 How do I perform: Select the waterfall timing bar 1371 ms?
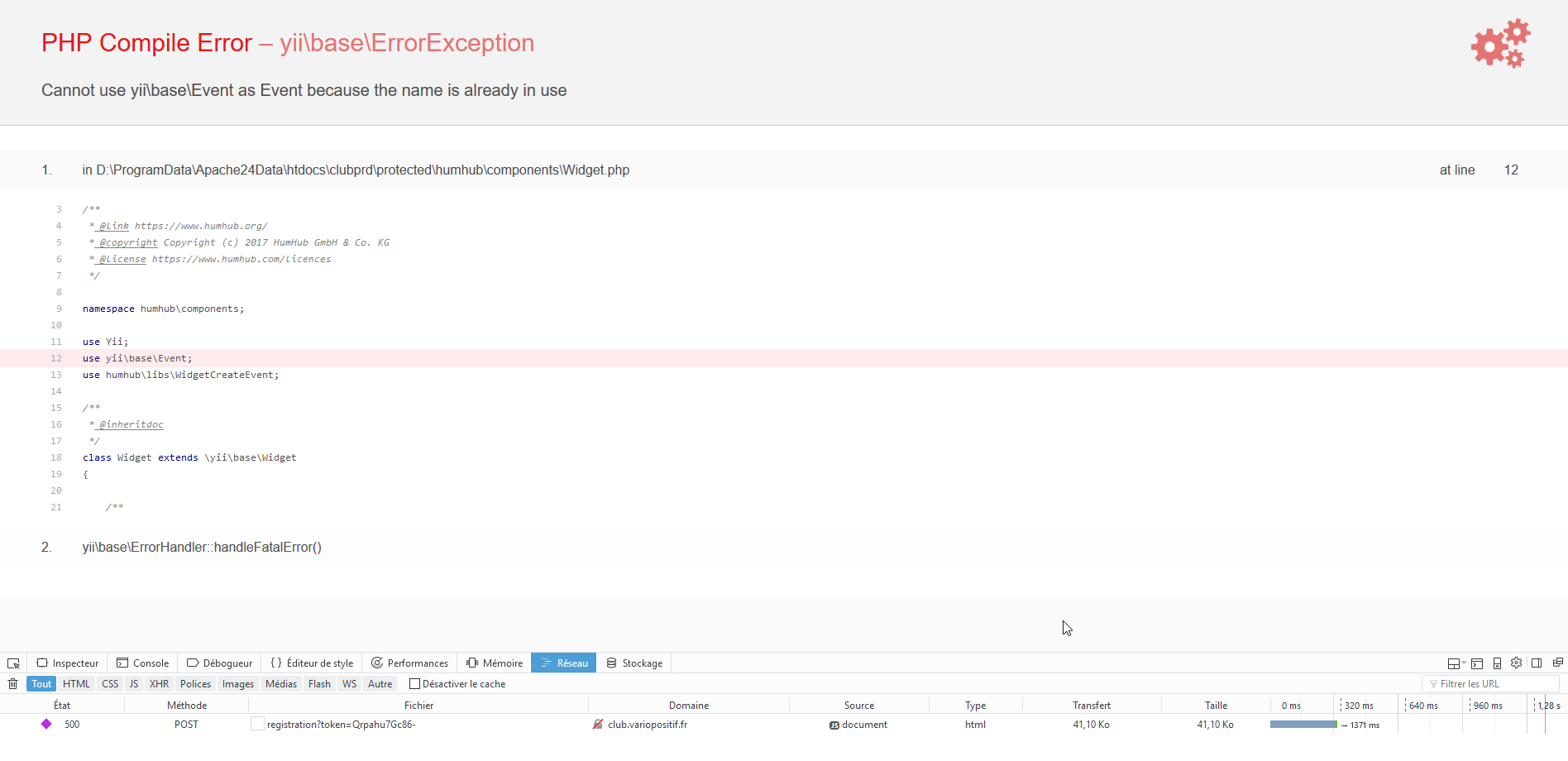coord(1303,725)
